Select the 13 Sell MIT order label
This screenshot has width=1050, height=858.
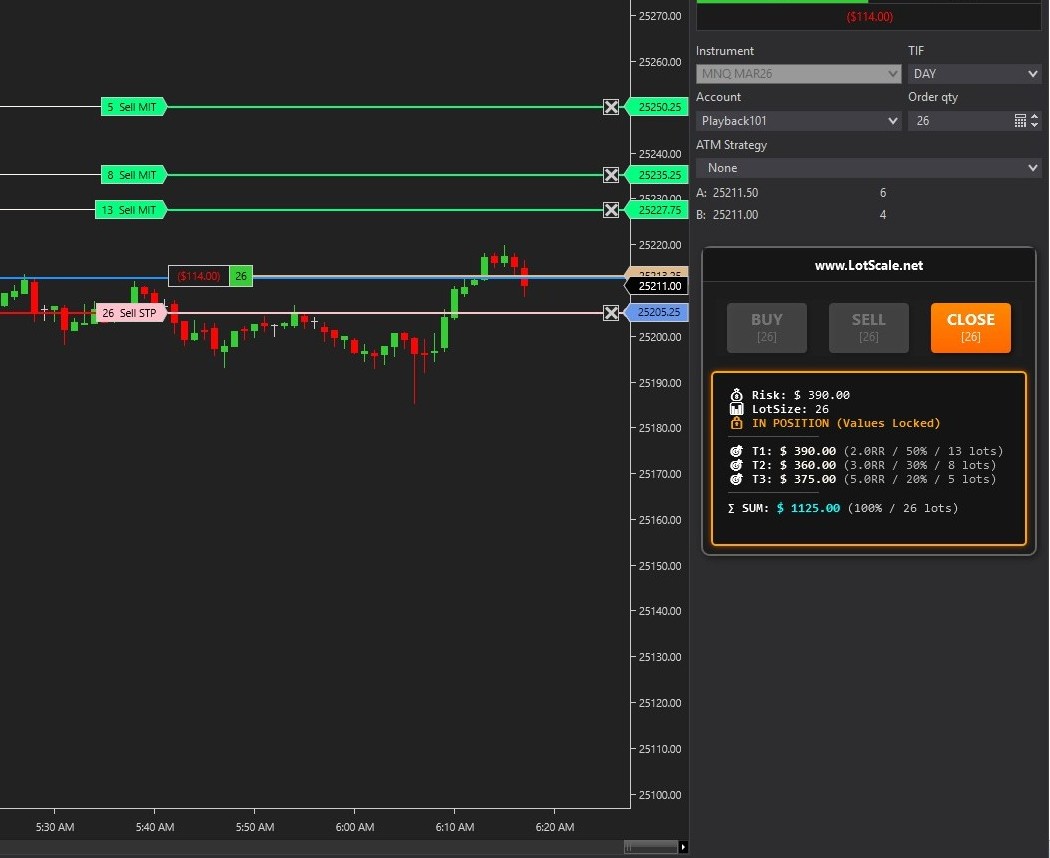pyautogui.click(x=131, y=210)
